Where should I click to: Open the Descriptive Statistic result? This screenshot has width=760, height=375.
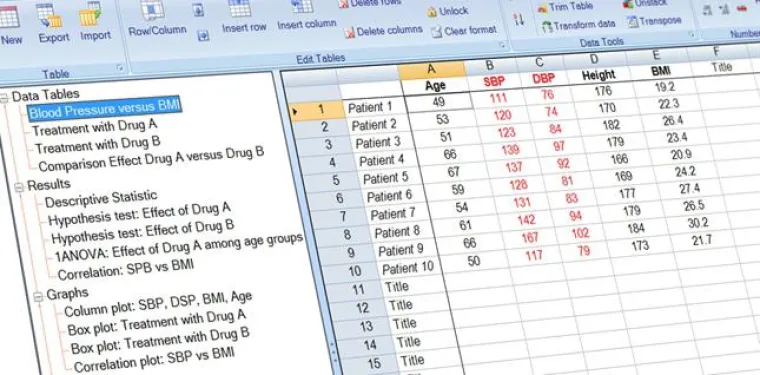tap(101, 199)
